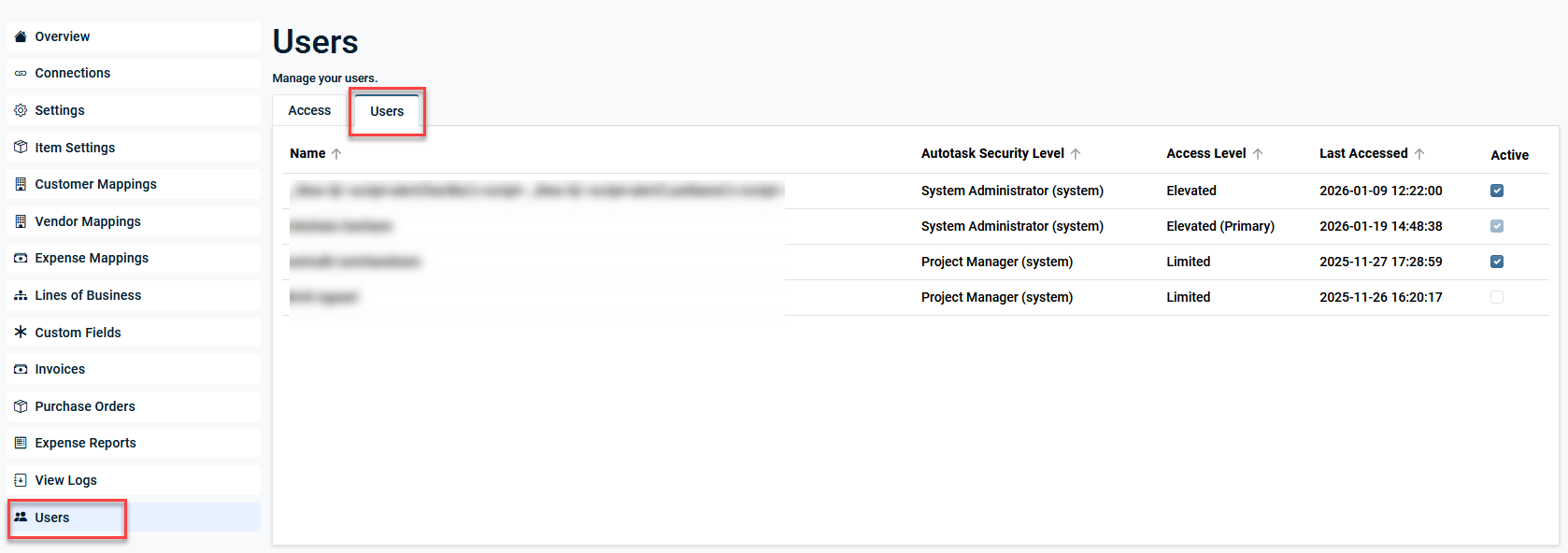Select the Users tab
This screenshot has width=1568, height=553.
(x=387, y=111)
